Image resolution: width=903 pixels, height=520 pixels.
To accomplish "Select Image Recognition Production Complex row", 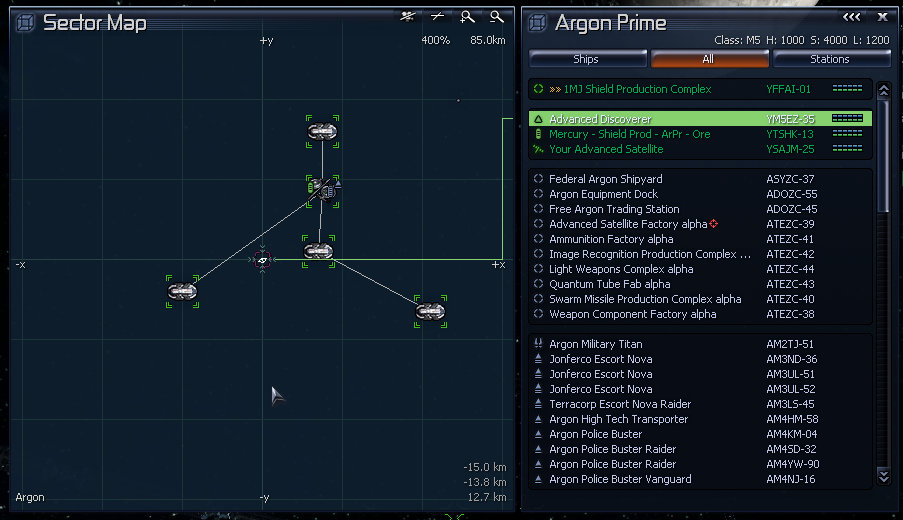I will coord(700,254).
